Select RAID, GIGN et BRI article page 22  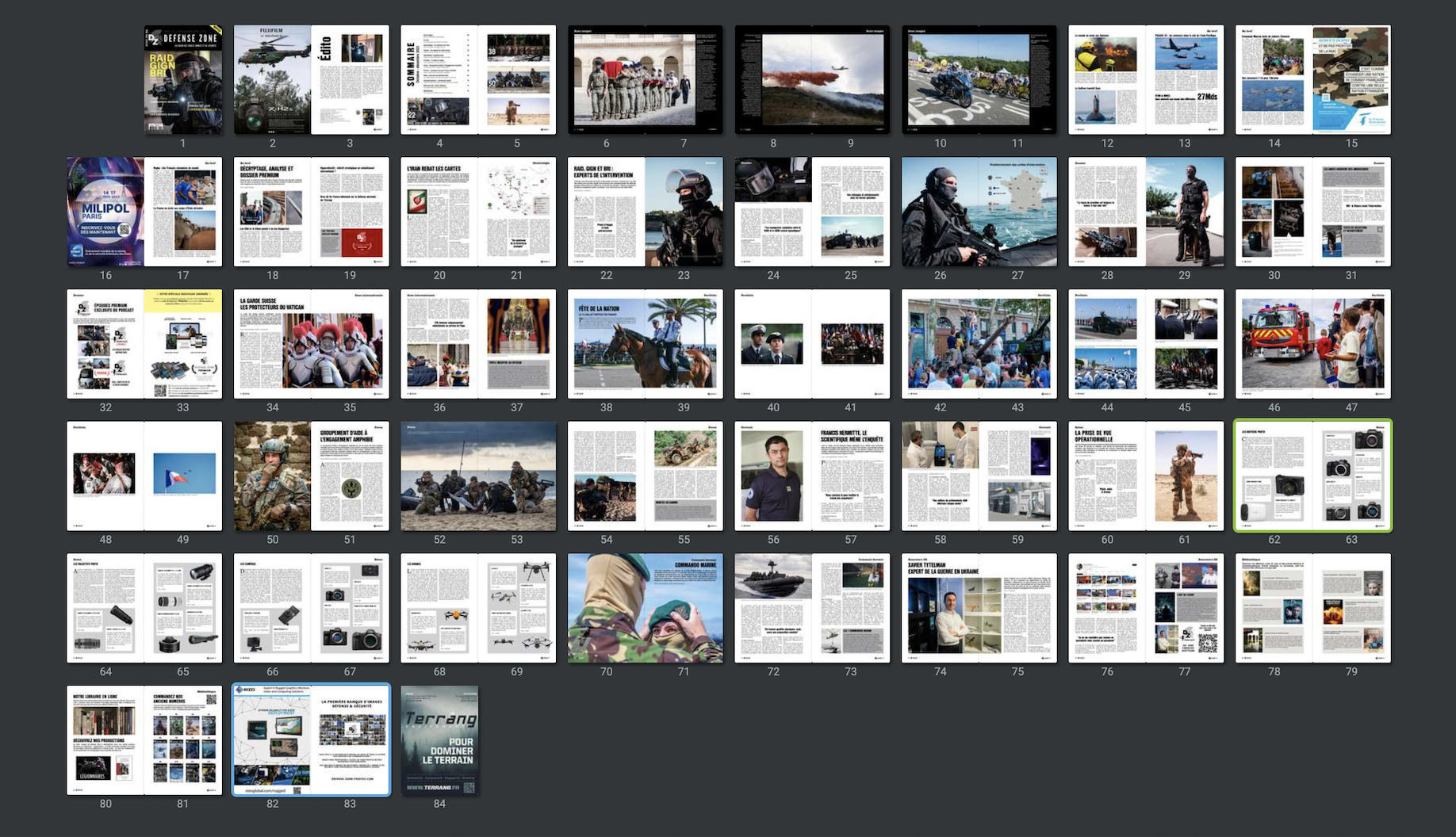(607, 212)
